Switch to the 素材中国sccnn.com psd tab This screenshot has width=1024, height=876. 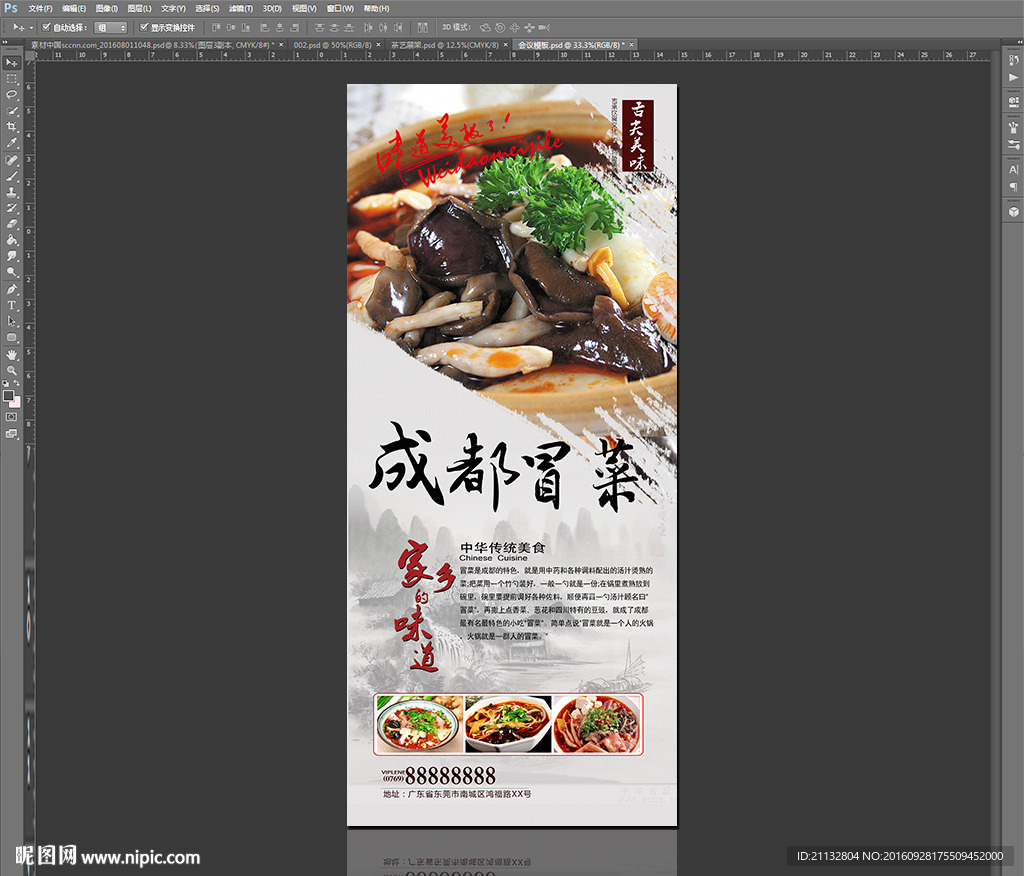click(153, 45)
